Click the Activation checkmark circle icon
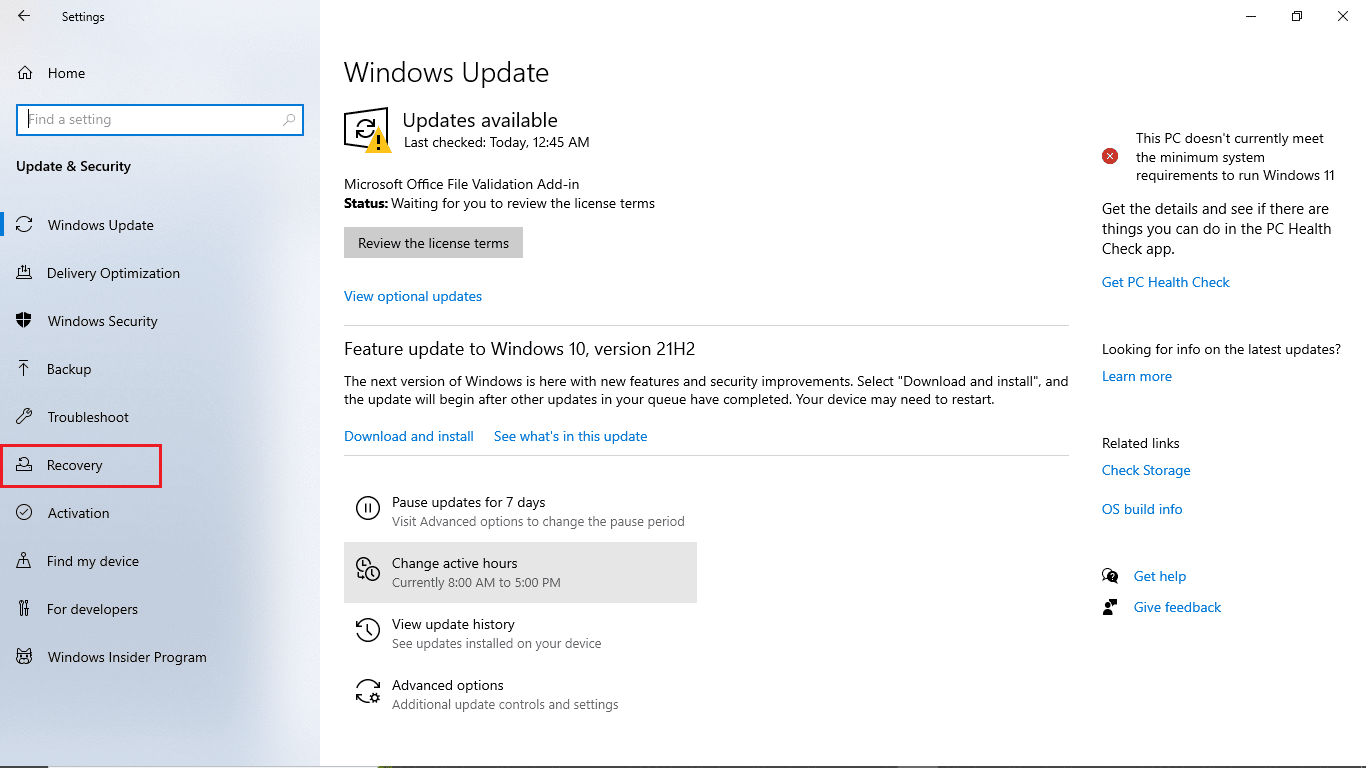The image size is (1366, 768). (x=25, y=513)
